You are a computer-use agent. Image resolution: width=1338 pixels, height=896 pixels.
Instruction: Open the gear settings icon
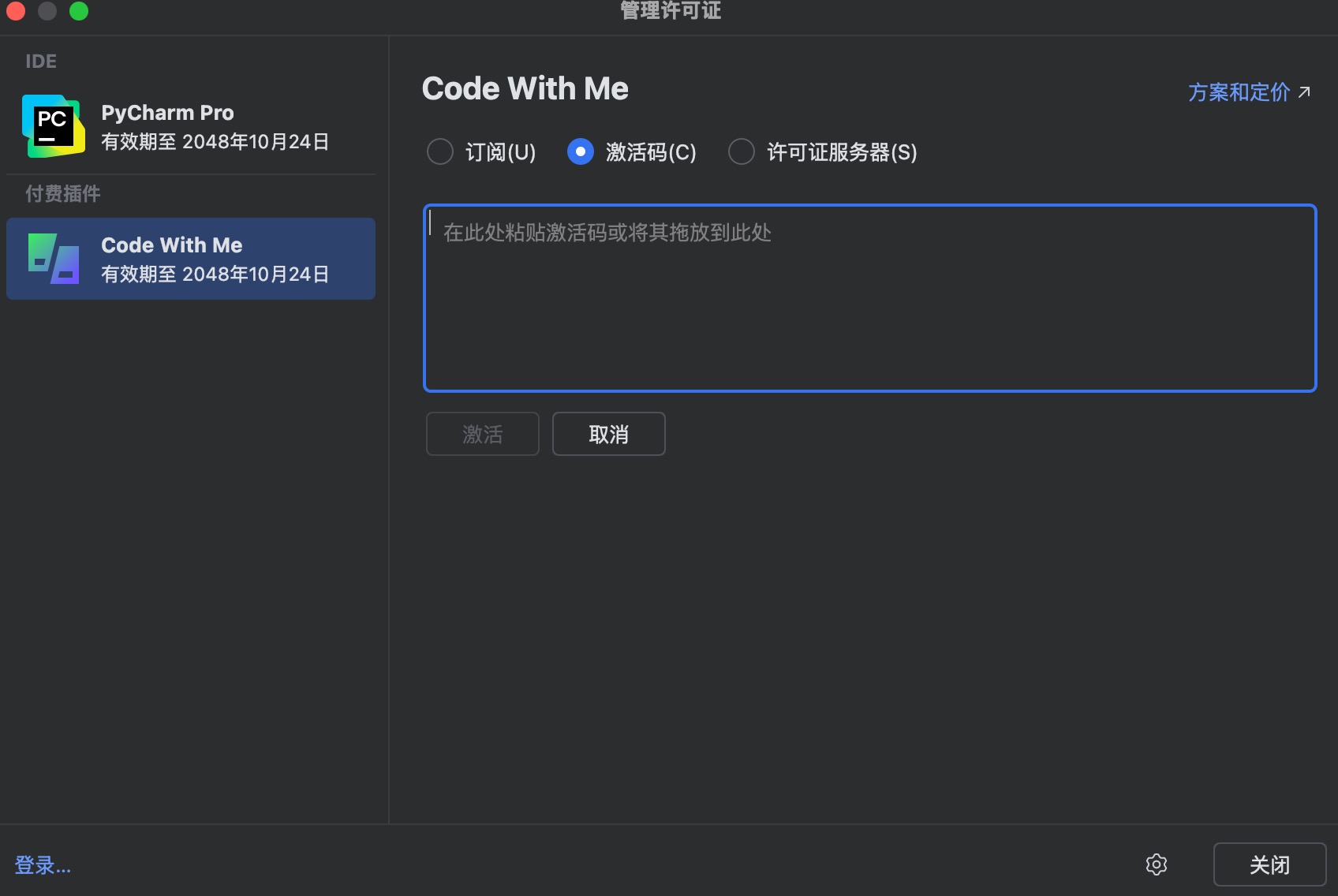coord(1156,864)
